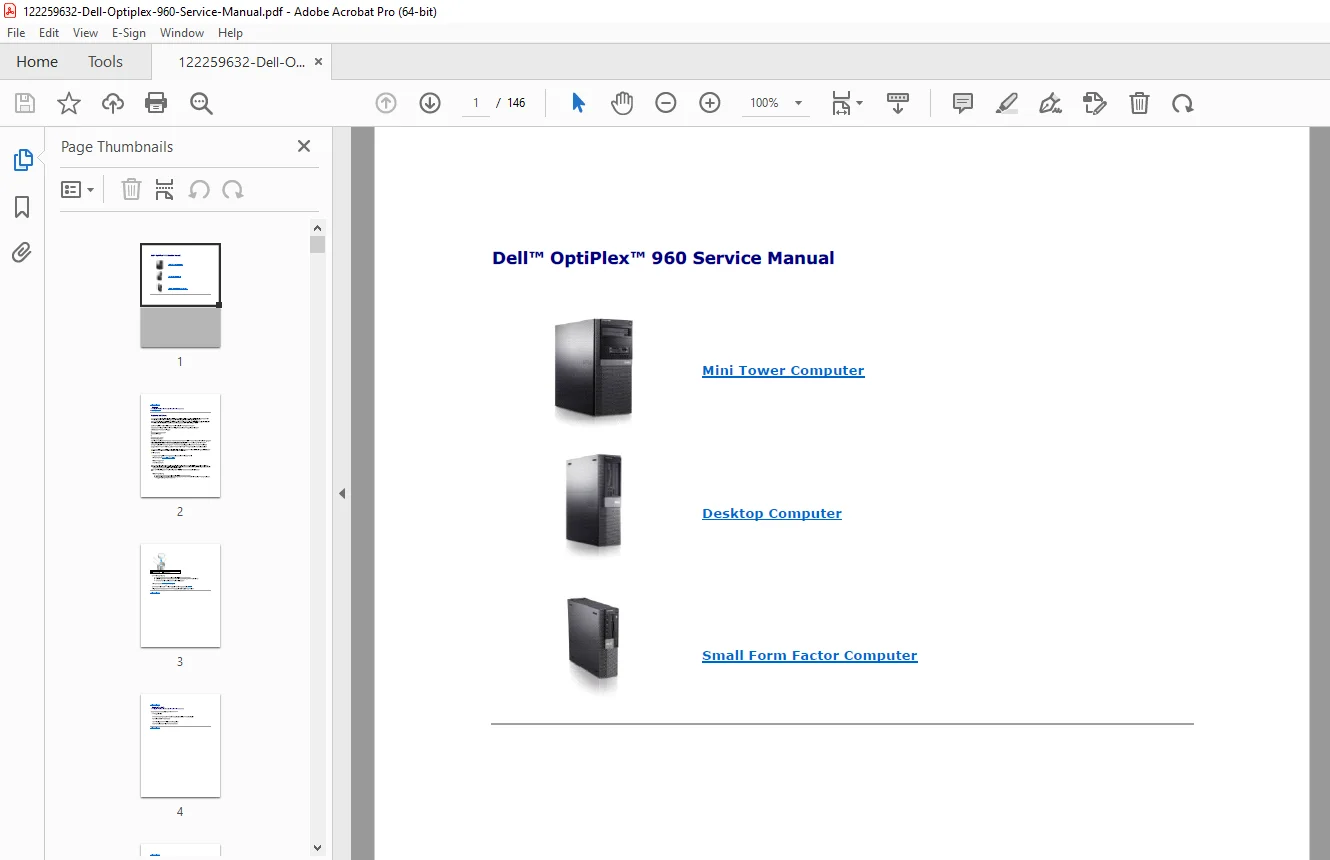The image size is (1330, 860).
Task: Click the icon right of thumbnails trash
Action: [165, 190]
